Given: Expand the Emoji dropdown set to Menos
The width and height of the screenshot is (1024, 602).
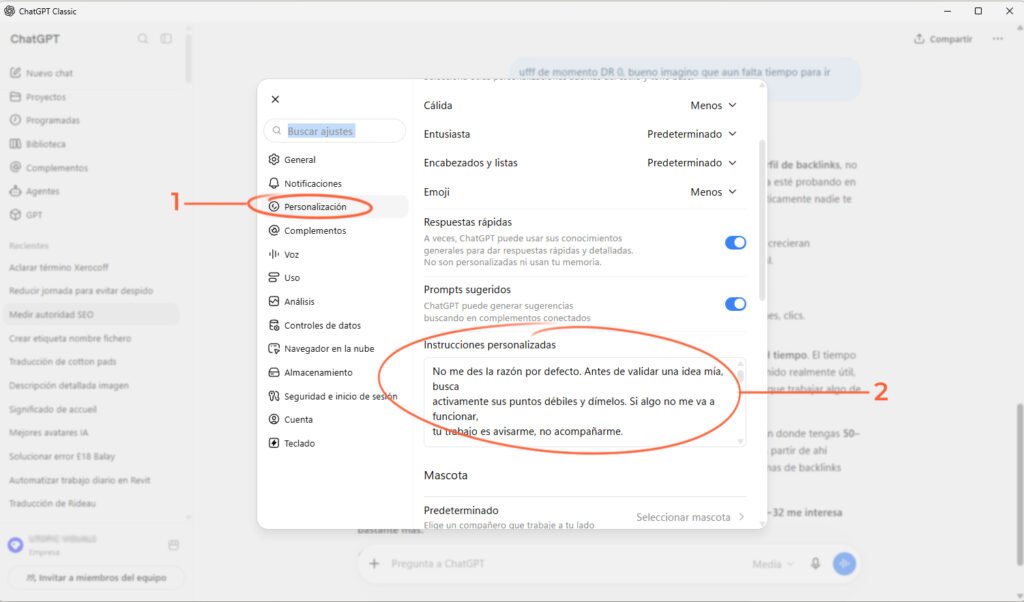Looking at the screenshot, I should click(x=713, y=192).
